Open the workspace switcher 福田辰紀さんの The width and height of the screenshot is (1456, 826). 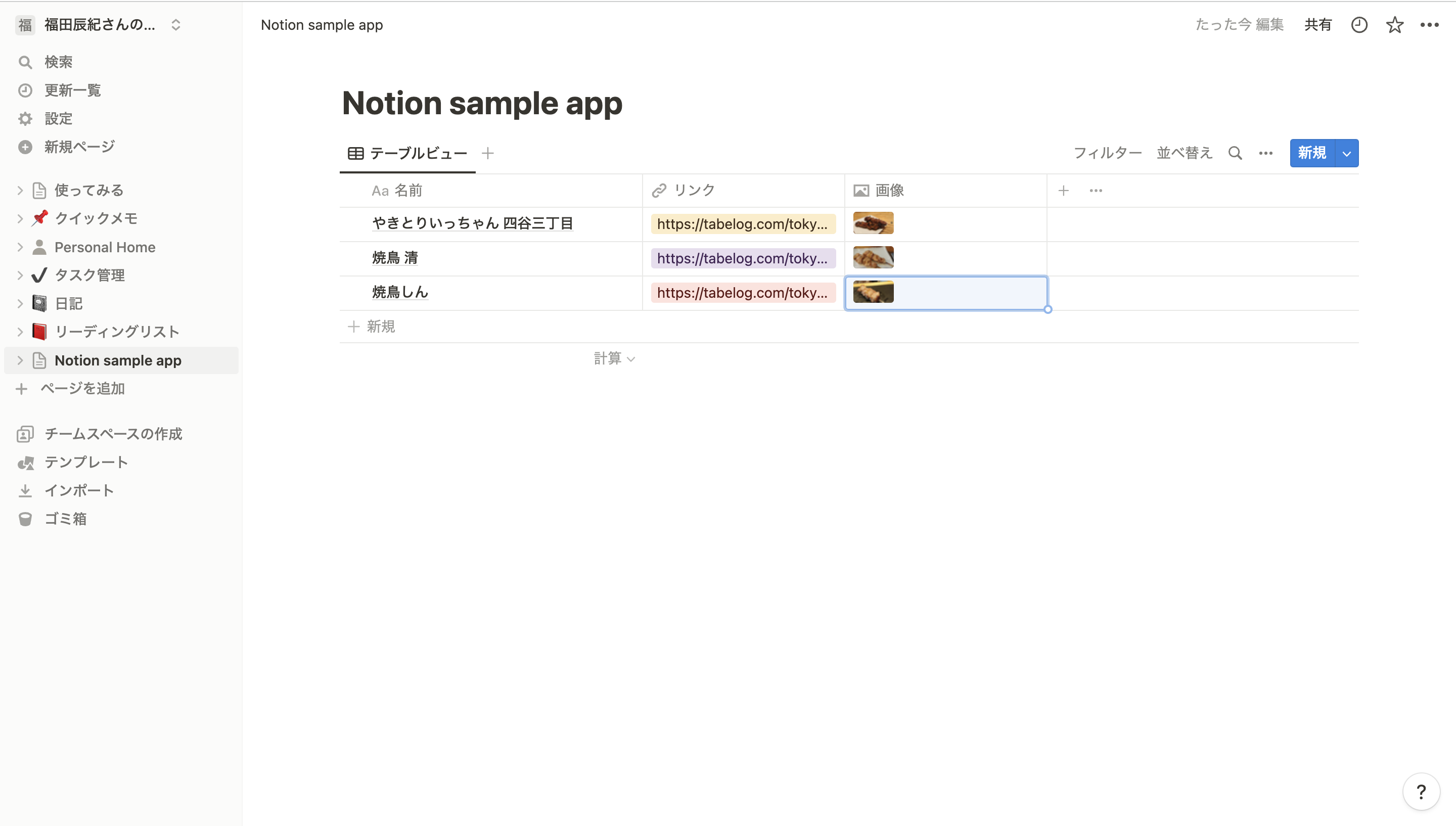tap(100, 25)
